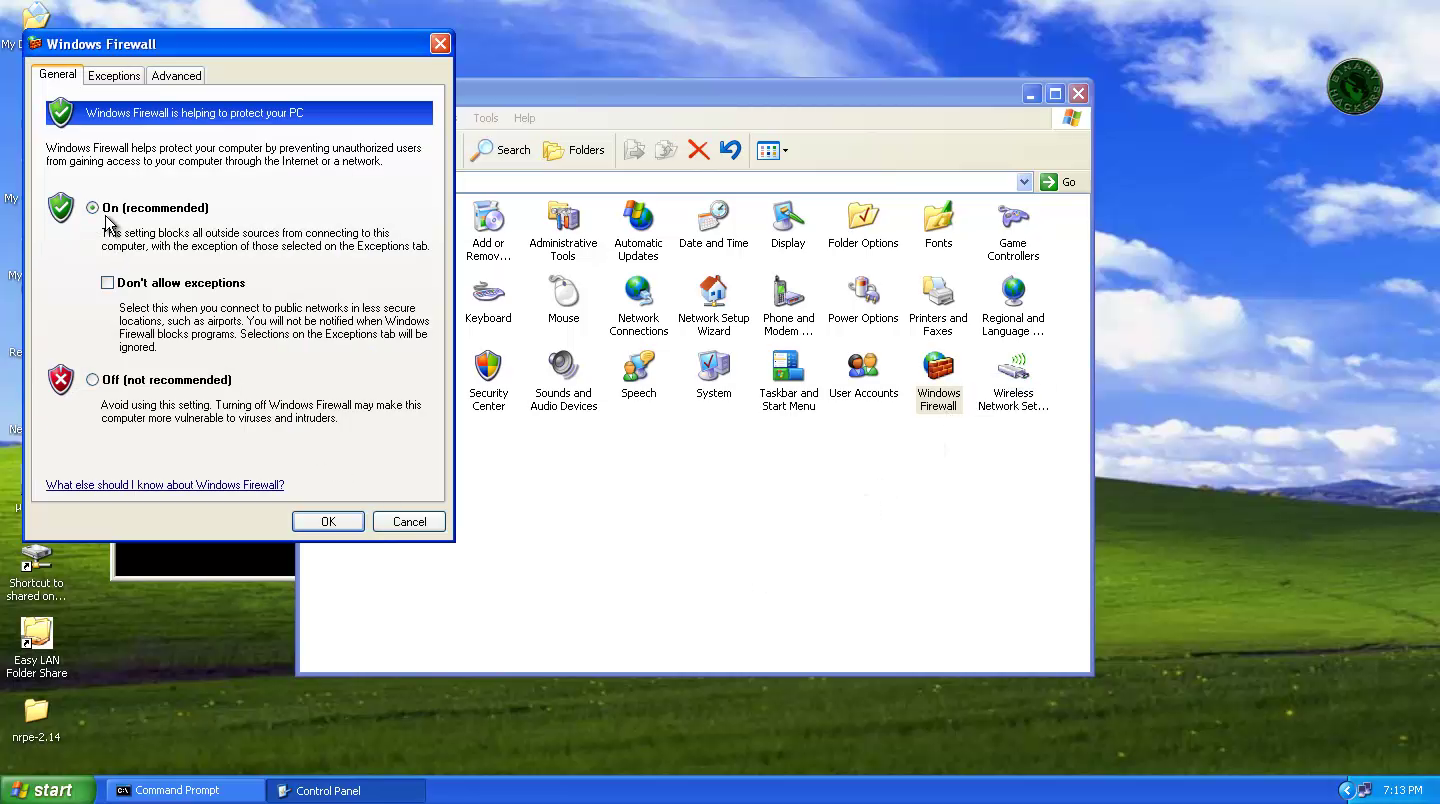Click the Go button in address bar
The height and width of the screenshot is (804, 1440).
[x=1058, y=182]
